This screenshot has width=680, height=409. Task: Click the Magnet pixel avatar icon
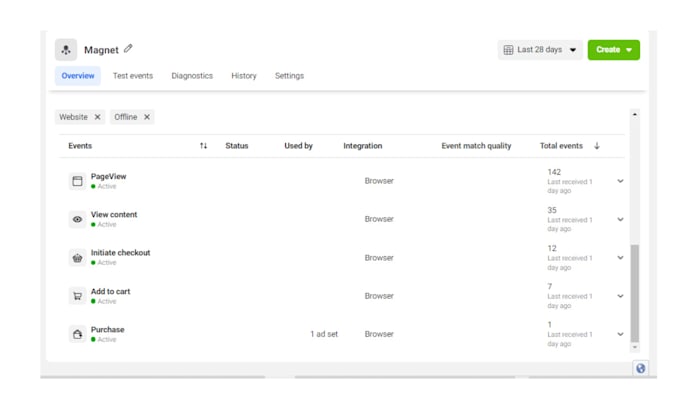pyautogui.click(x=66, y=50)
